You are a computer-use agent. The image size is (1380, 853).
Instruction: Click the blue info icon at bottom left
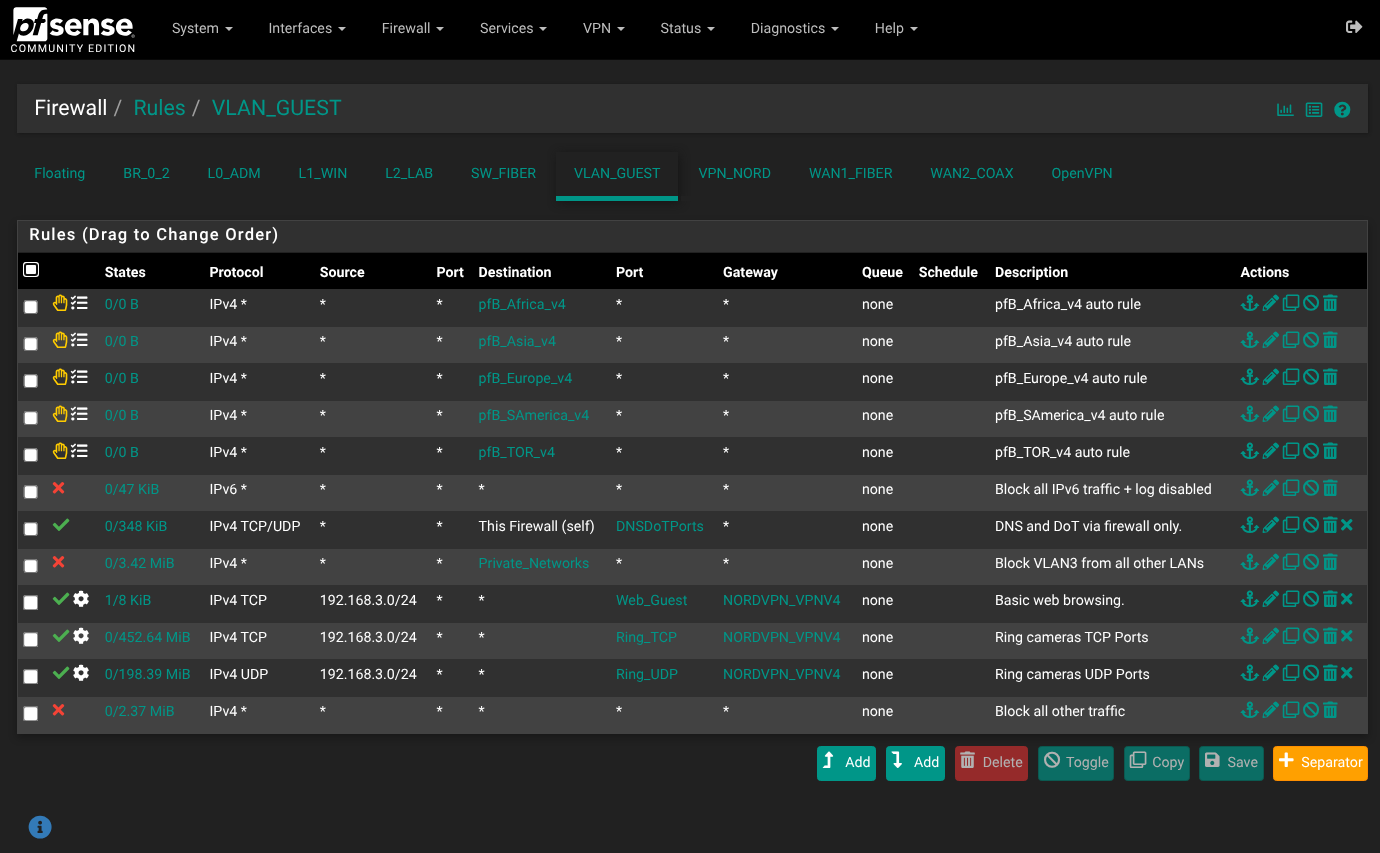40,827
